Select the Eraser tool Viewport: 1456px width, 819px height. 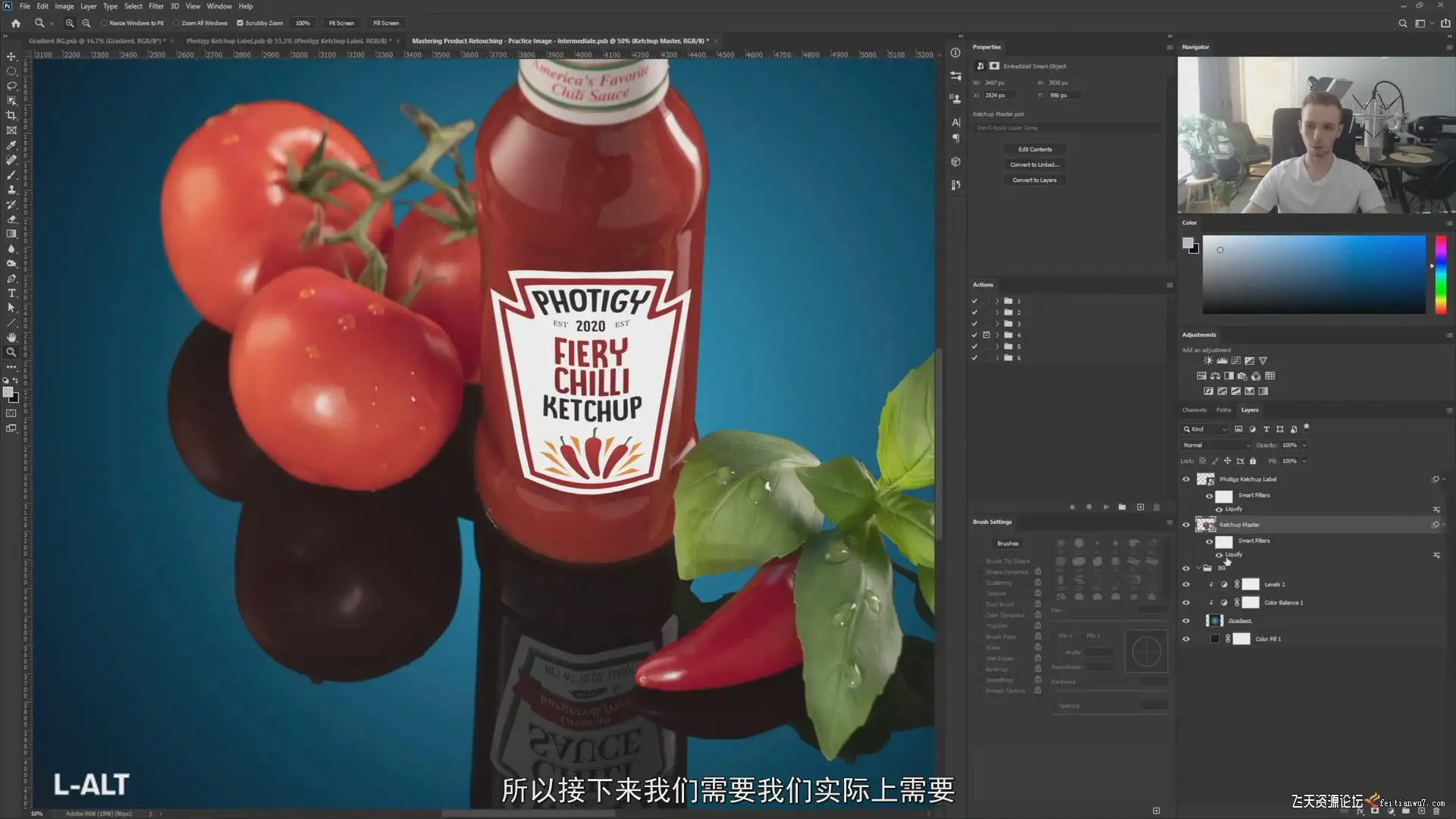(x=11, y=219)
